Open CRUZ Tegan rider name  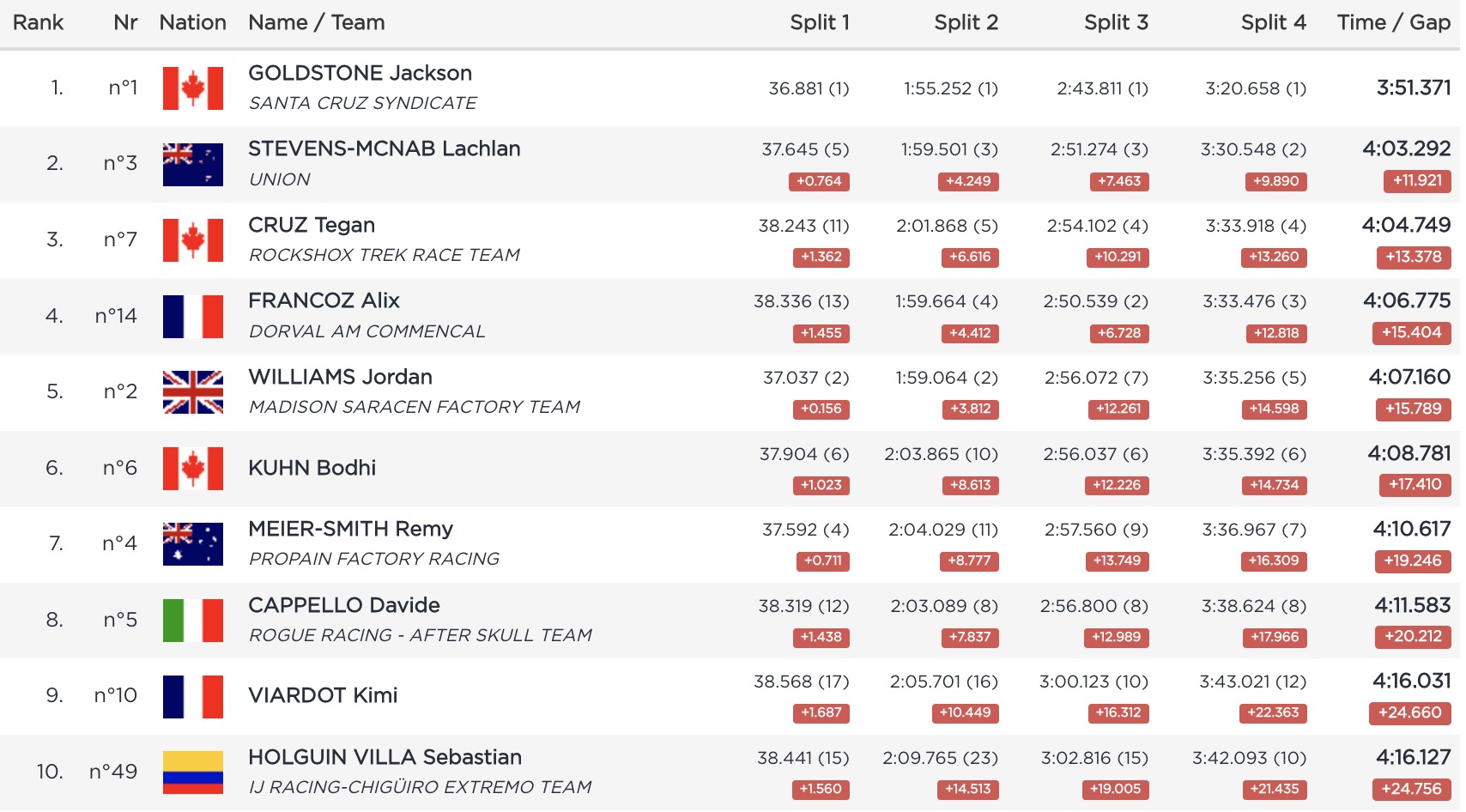(312, 226)
